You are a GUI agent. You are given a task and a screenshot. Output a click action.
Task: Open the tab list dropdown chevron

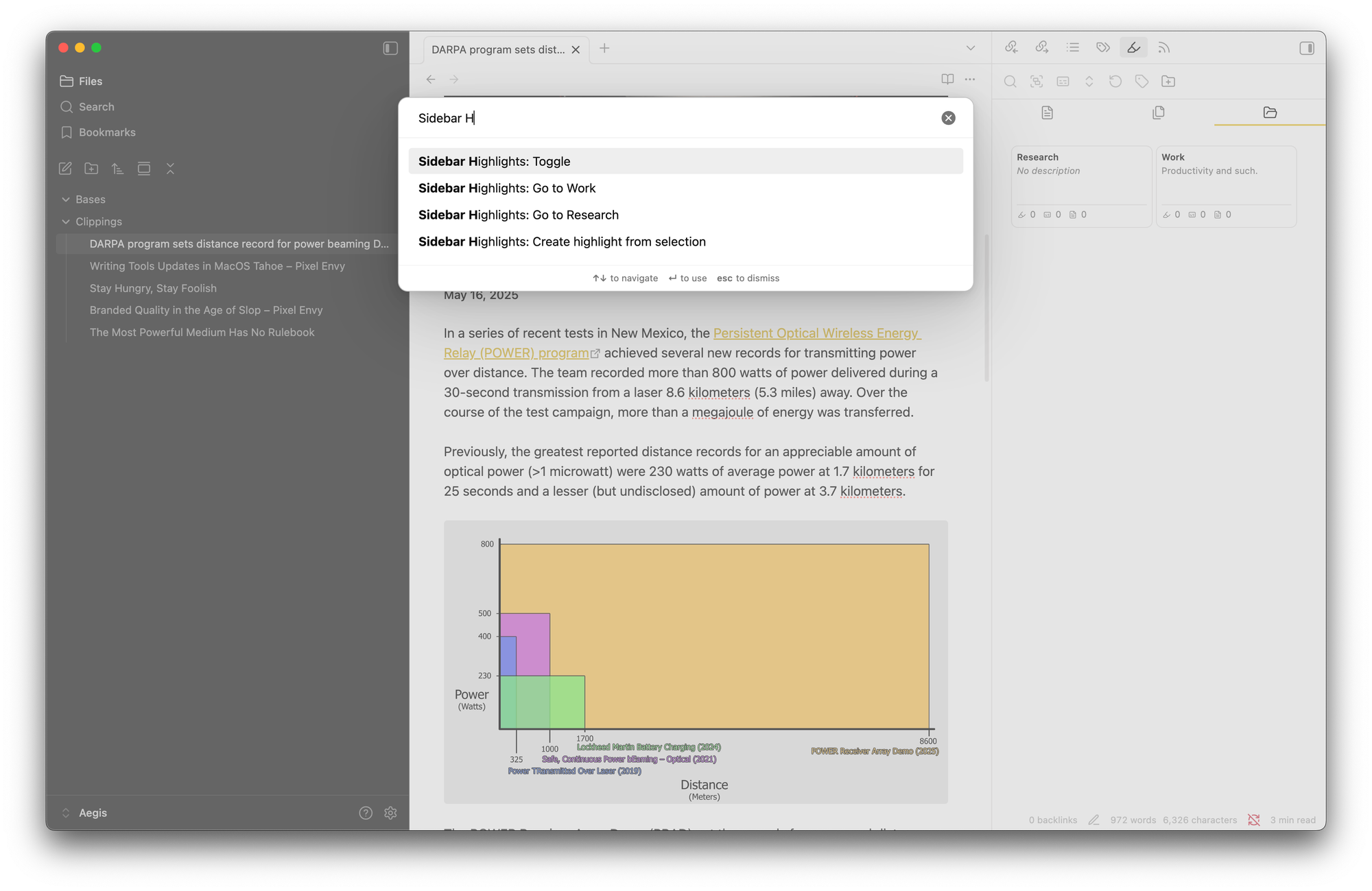point(970,48)
